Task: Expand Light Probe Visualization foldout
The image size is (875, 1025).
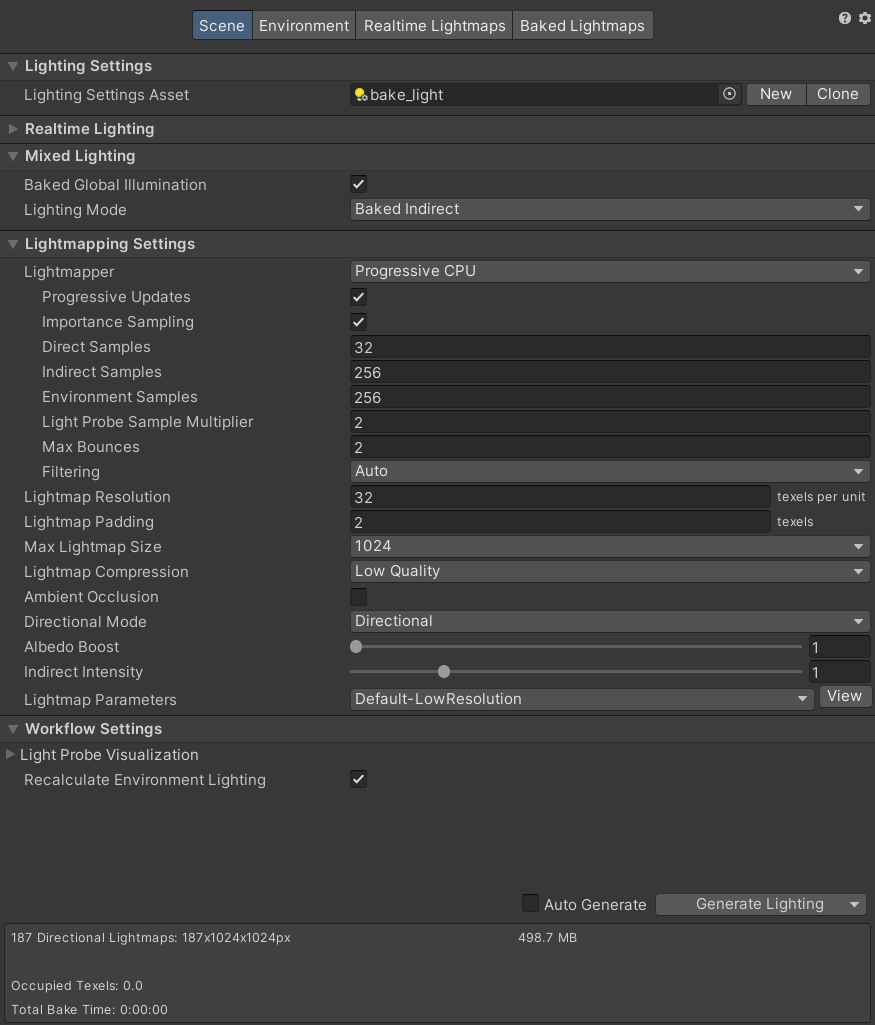Action: pyautogui.click(x=10, y=754)
